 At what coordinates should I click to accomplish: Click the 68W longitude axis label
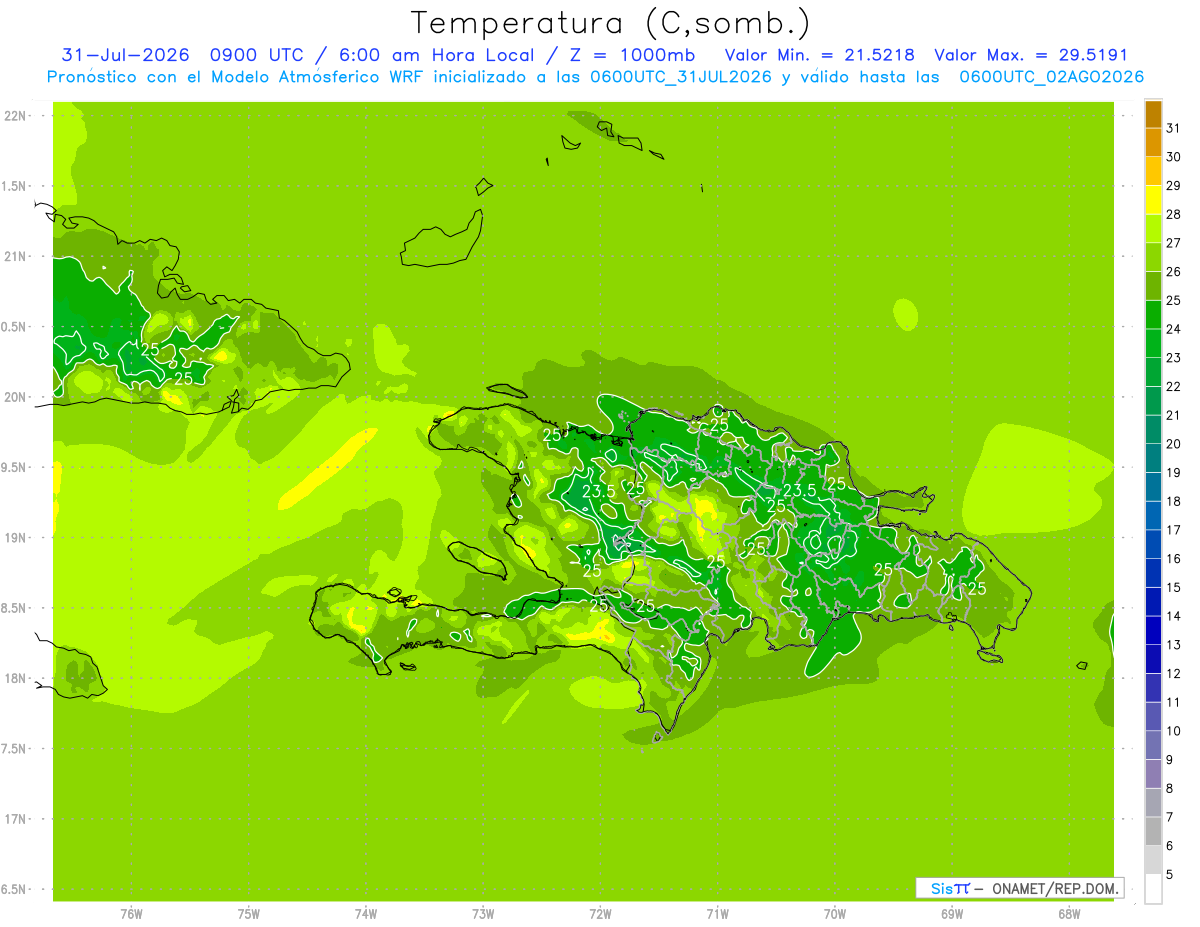coord(1068,914)
